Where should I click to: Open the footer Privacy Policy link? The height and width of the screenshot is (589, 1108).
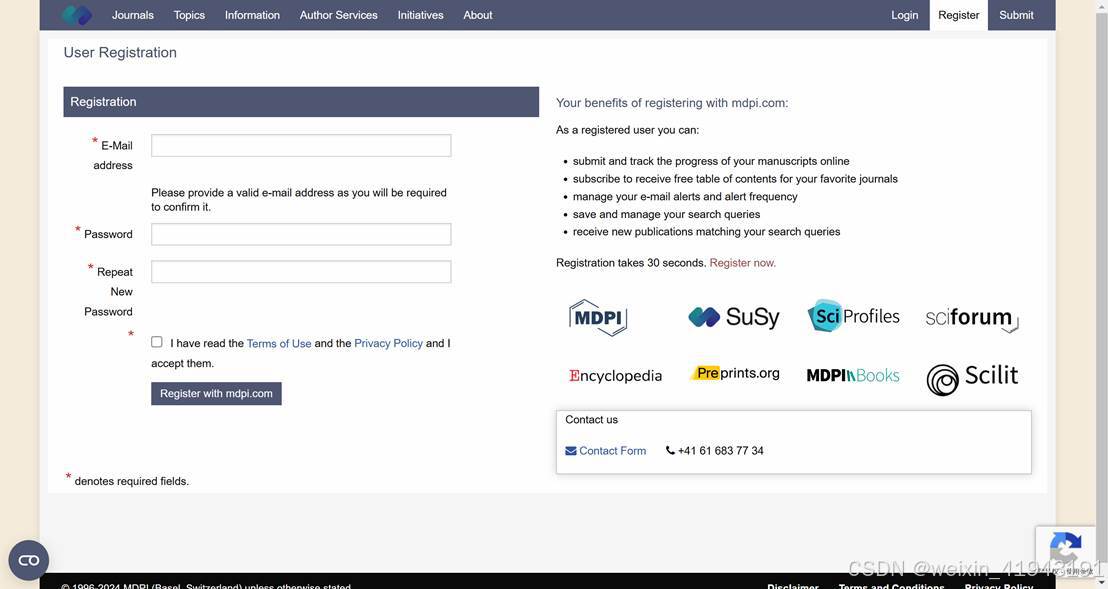click(x=998, y=585)
